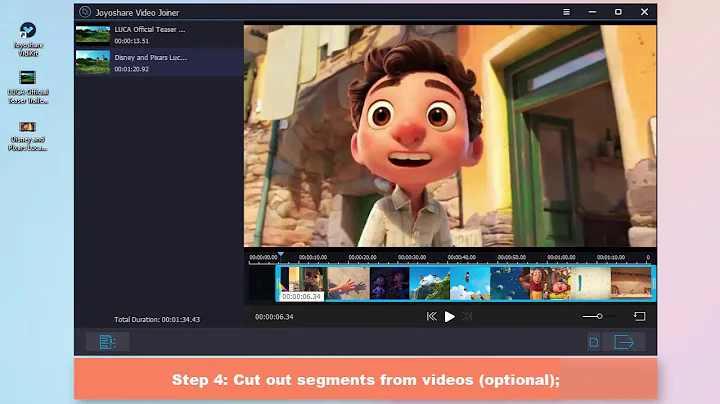Open the Joyoshare hamburger menu
The width and height of the screenshot is (720, 404).
pyautogui.click(x=566, y=12)
